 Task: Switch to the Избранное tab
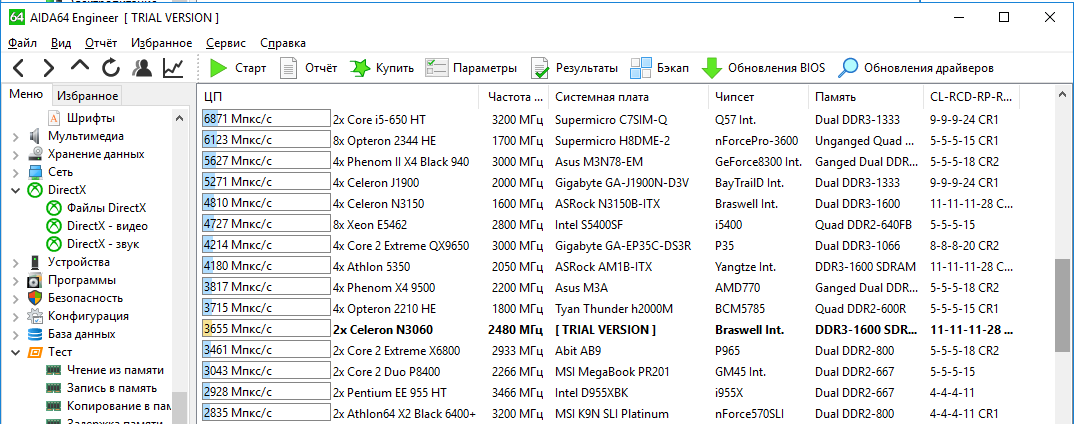pos(87,96)
